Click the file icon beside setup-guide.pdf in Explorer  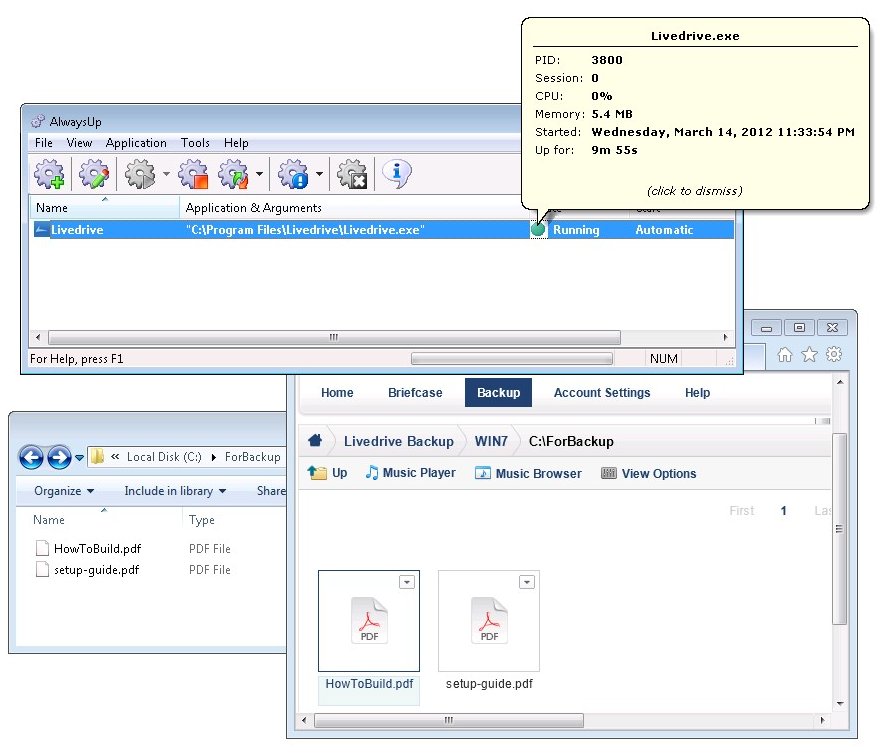42,569
